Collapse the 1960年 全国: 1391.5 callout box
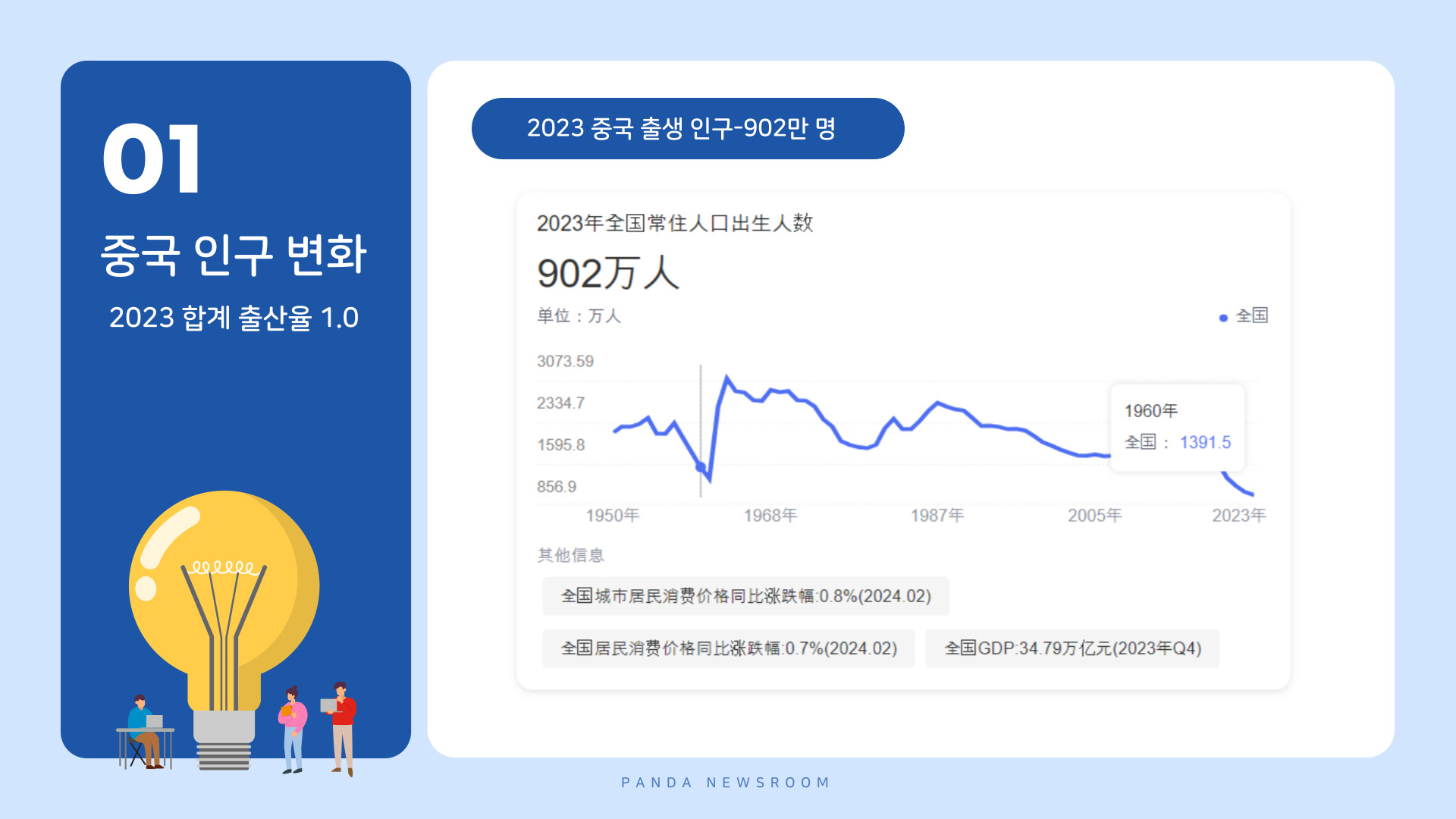 point(1177,428)
